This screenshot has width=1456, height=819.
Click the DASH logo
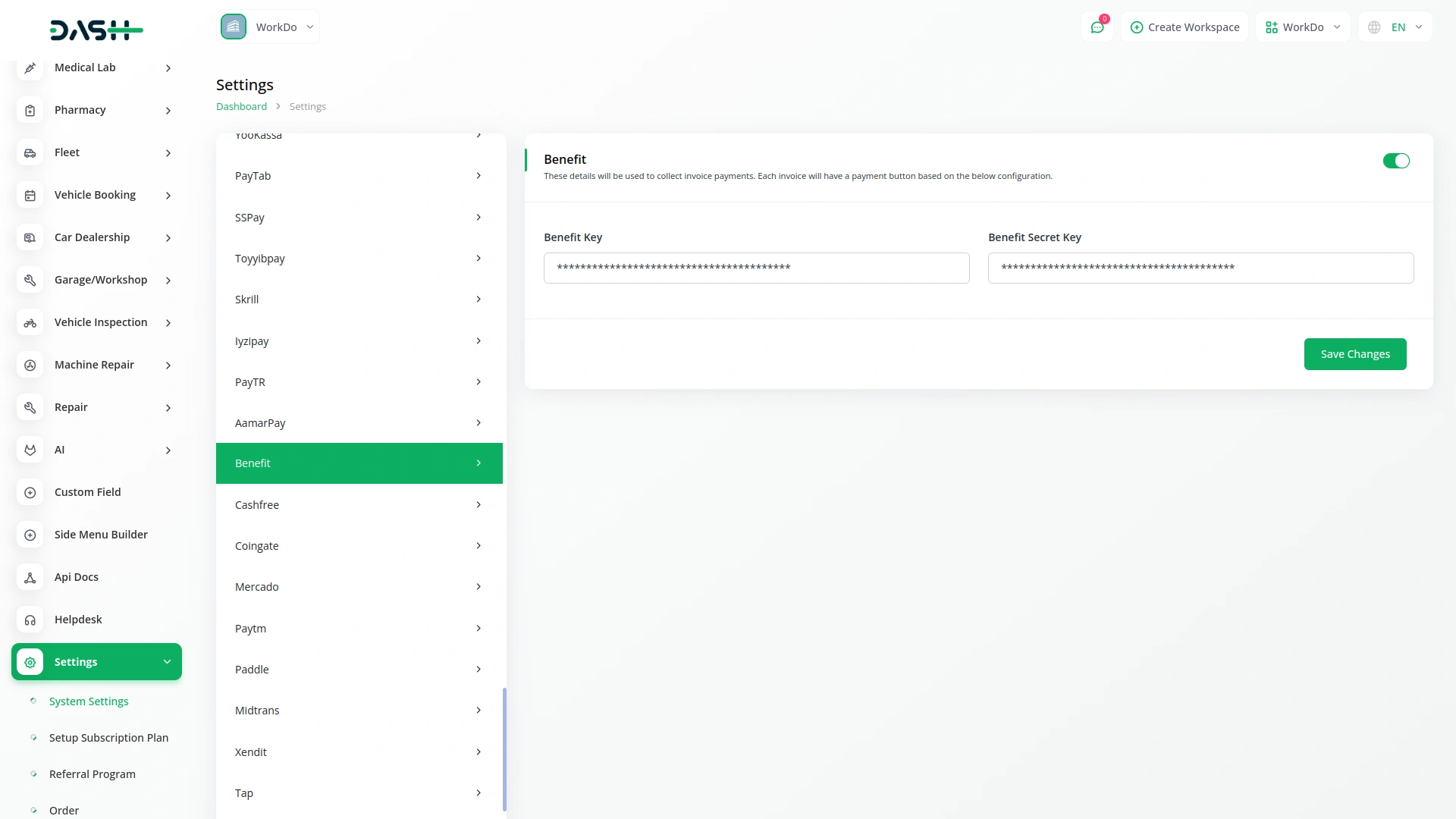[96, 30]
